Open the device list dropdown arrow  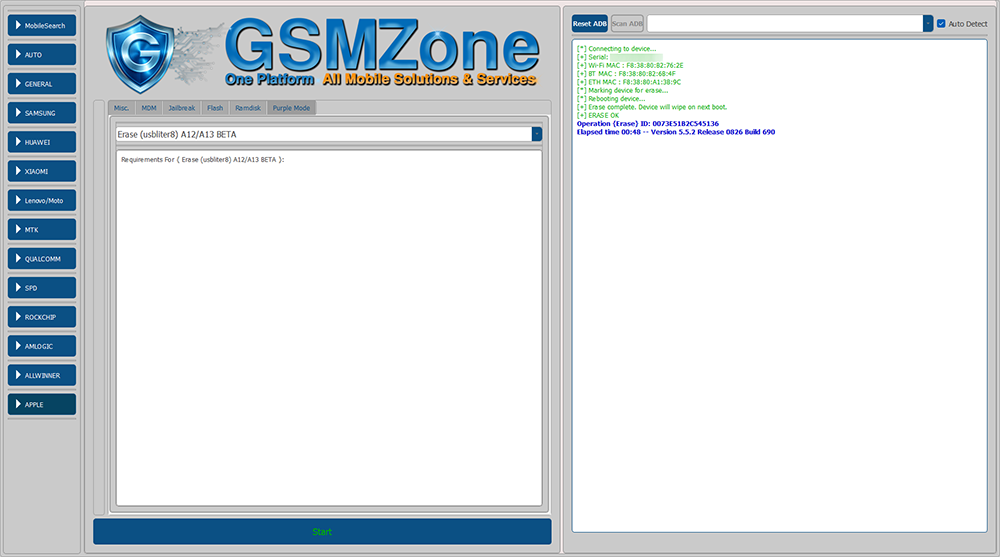(x=928, y=24)
